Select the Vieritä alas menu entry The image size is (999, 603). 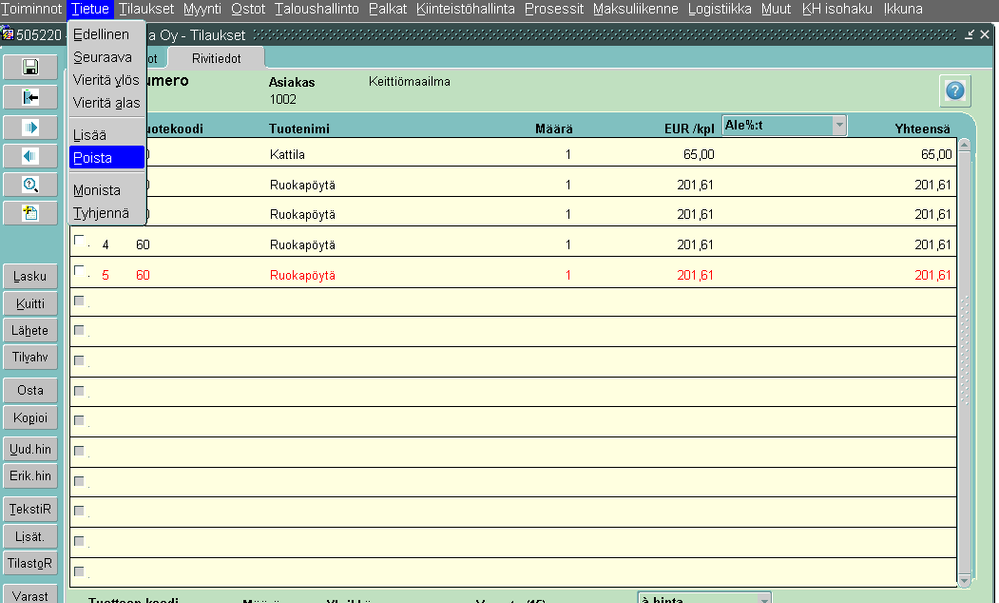tap(106, 103)
